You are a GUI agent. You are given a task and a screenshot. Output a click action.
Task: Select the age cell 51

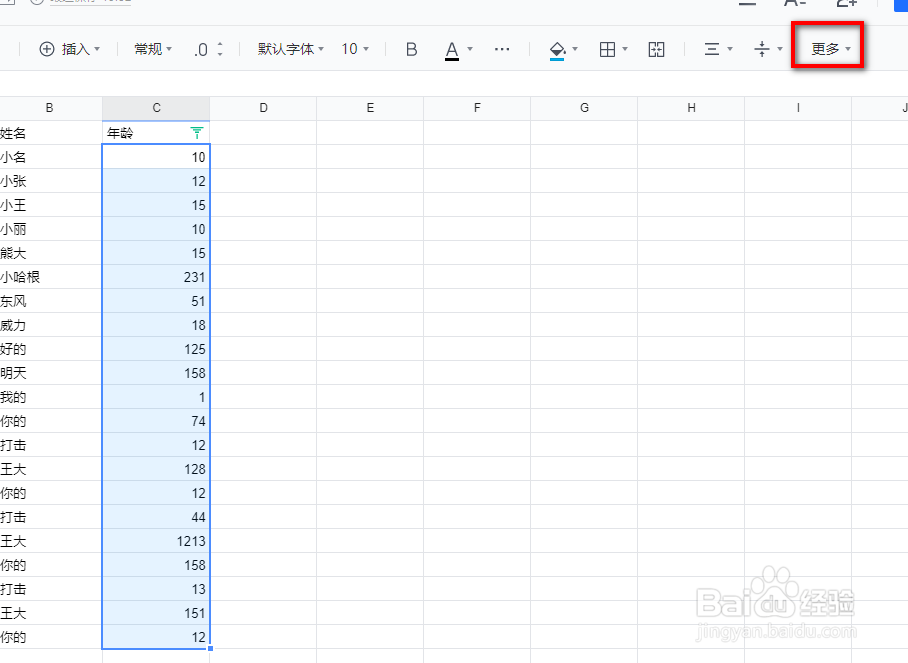click(x=156, y=301)
